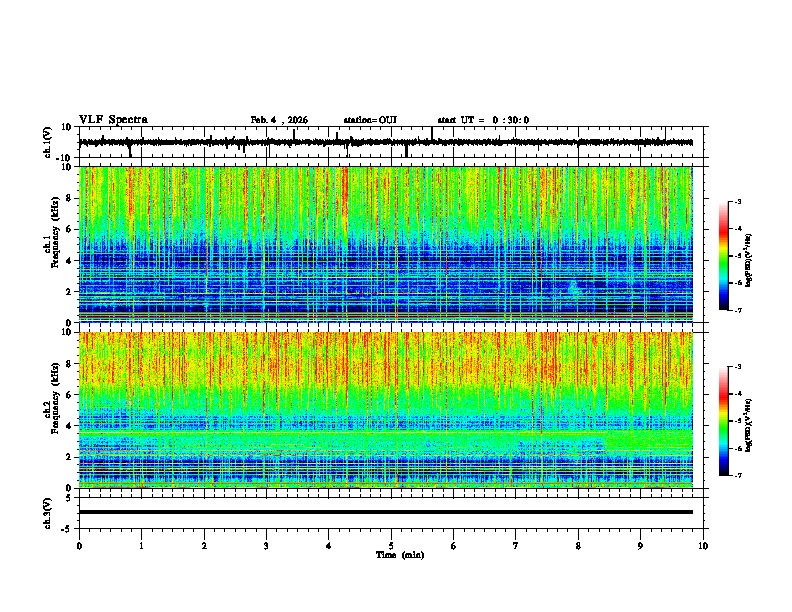This screenshot has width=792, height=612.
Task: Click the "-3" label on ch.1 colorbar
Action: 738,201
